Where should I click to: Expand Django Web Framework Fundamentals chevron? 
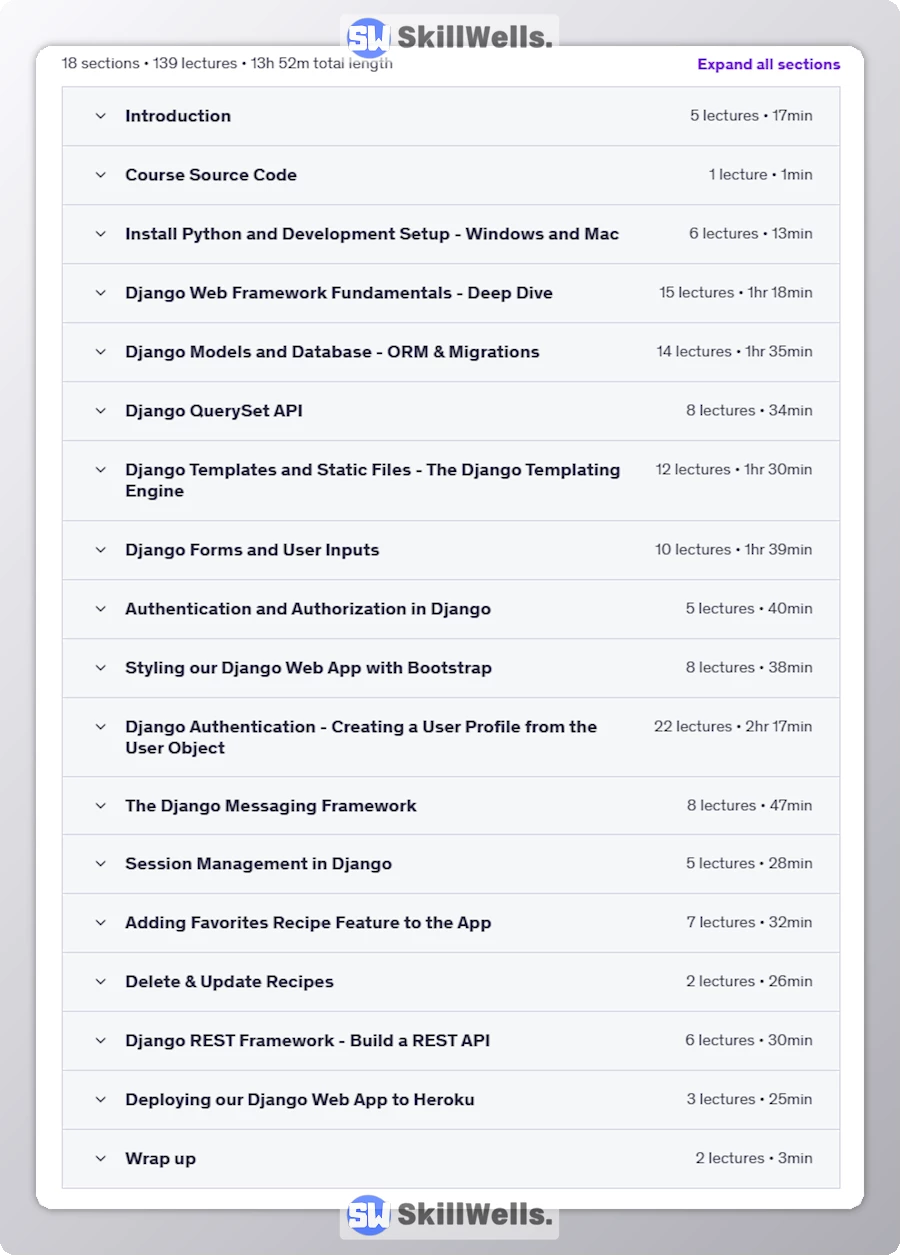coord(100,293)
